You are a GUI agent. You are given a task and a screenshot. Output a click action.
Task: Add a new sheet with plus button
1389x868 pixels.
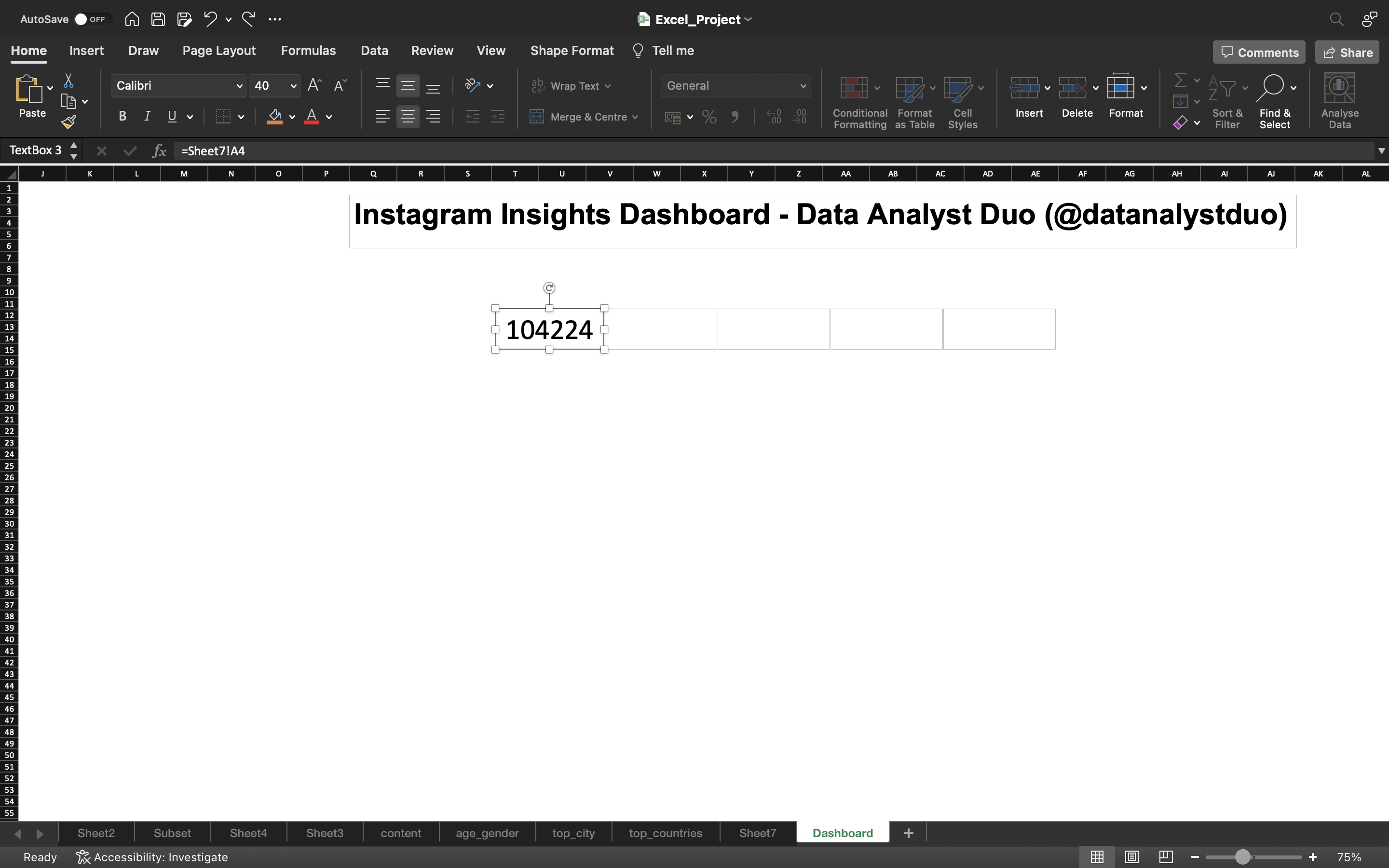point(908,832)
